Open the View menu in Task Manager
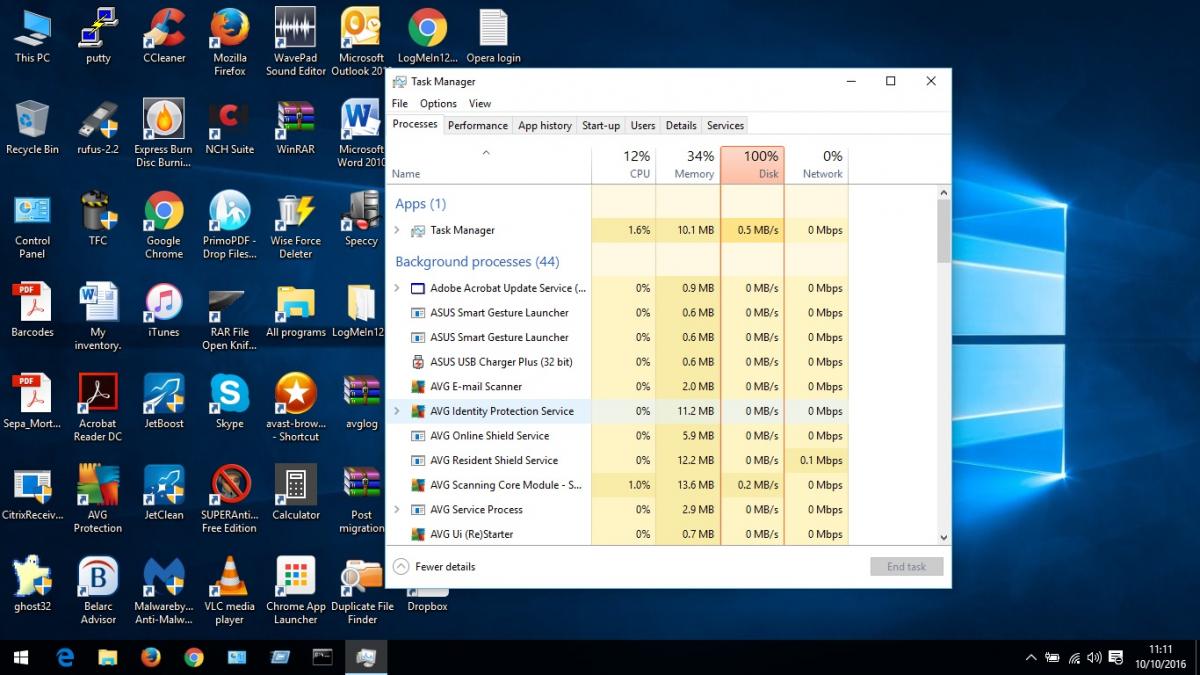The width and height of the screenshot is (1200, 675). pyautogui.click(x=480, y=103)
